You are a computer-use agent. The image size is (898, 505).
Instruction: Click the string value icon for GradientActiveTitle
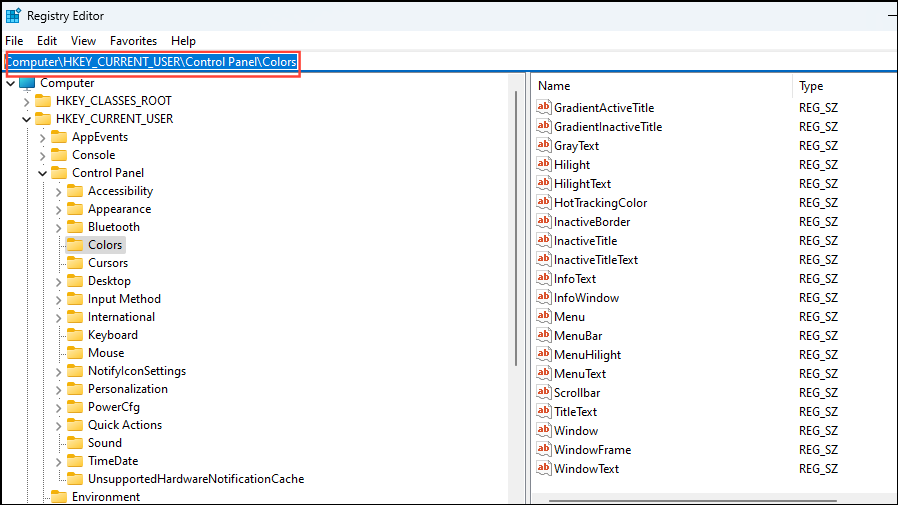543,107
